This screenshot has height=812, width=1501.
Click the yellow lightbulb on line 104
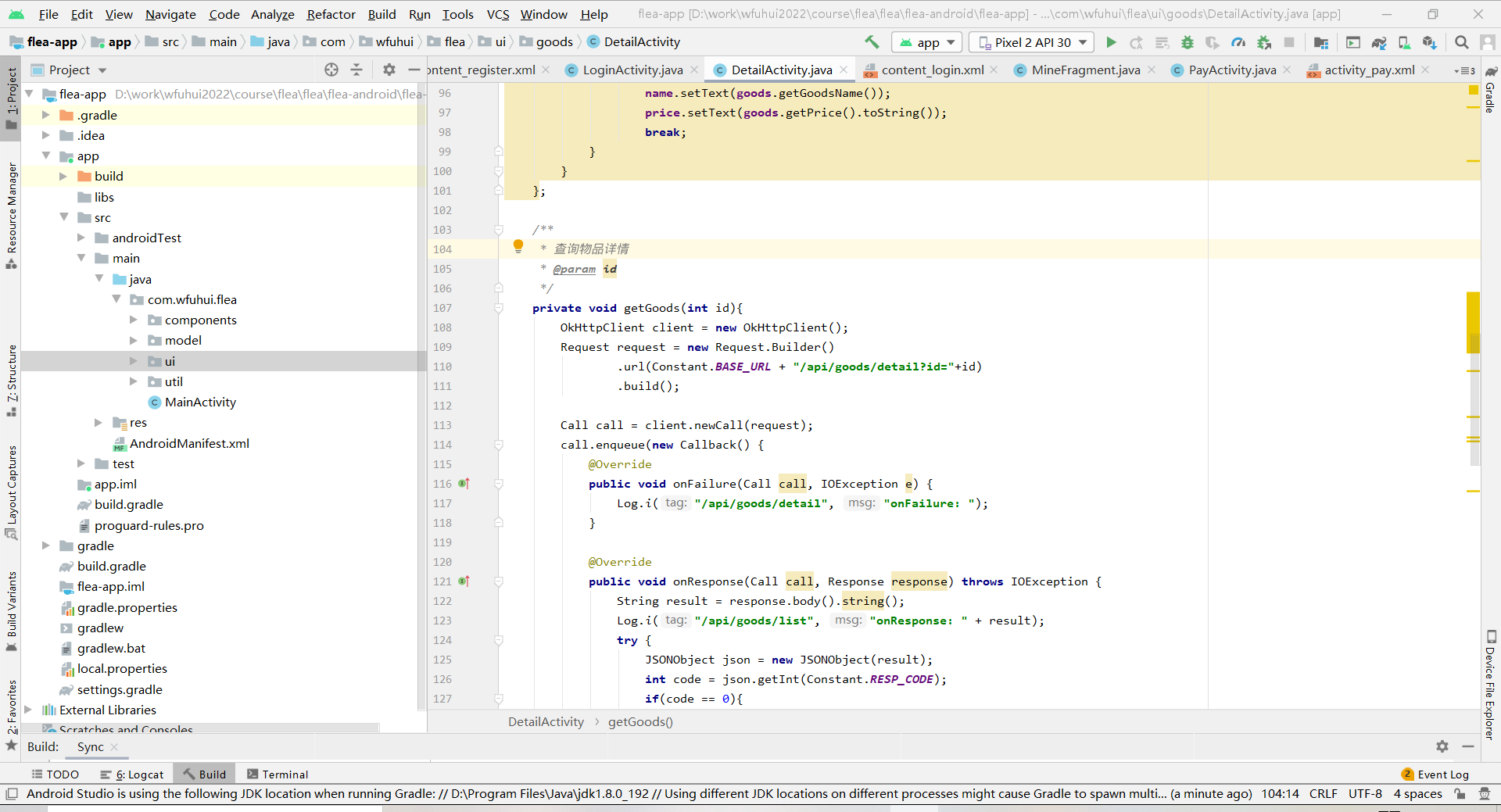pos(518,247)
